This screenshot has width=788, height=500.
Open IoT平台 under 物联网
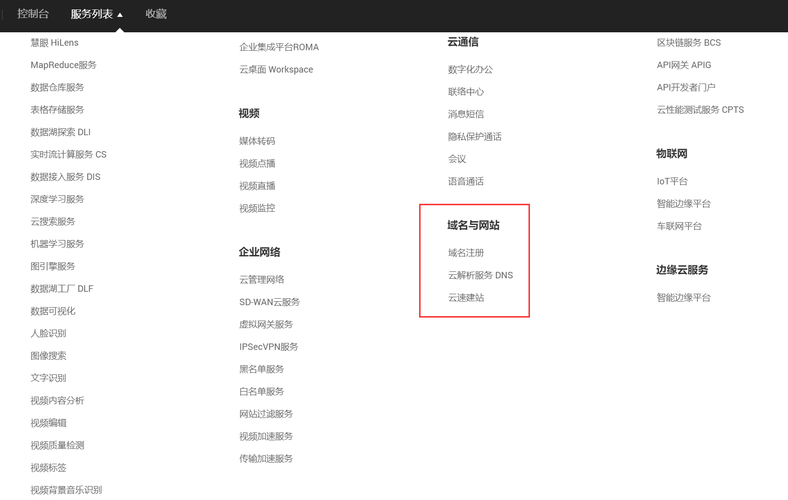tap(672, 181)
